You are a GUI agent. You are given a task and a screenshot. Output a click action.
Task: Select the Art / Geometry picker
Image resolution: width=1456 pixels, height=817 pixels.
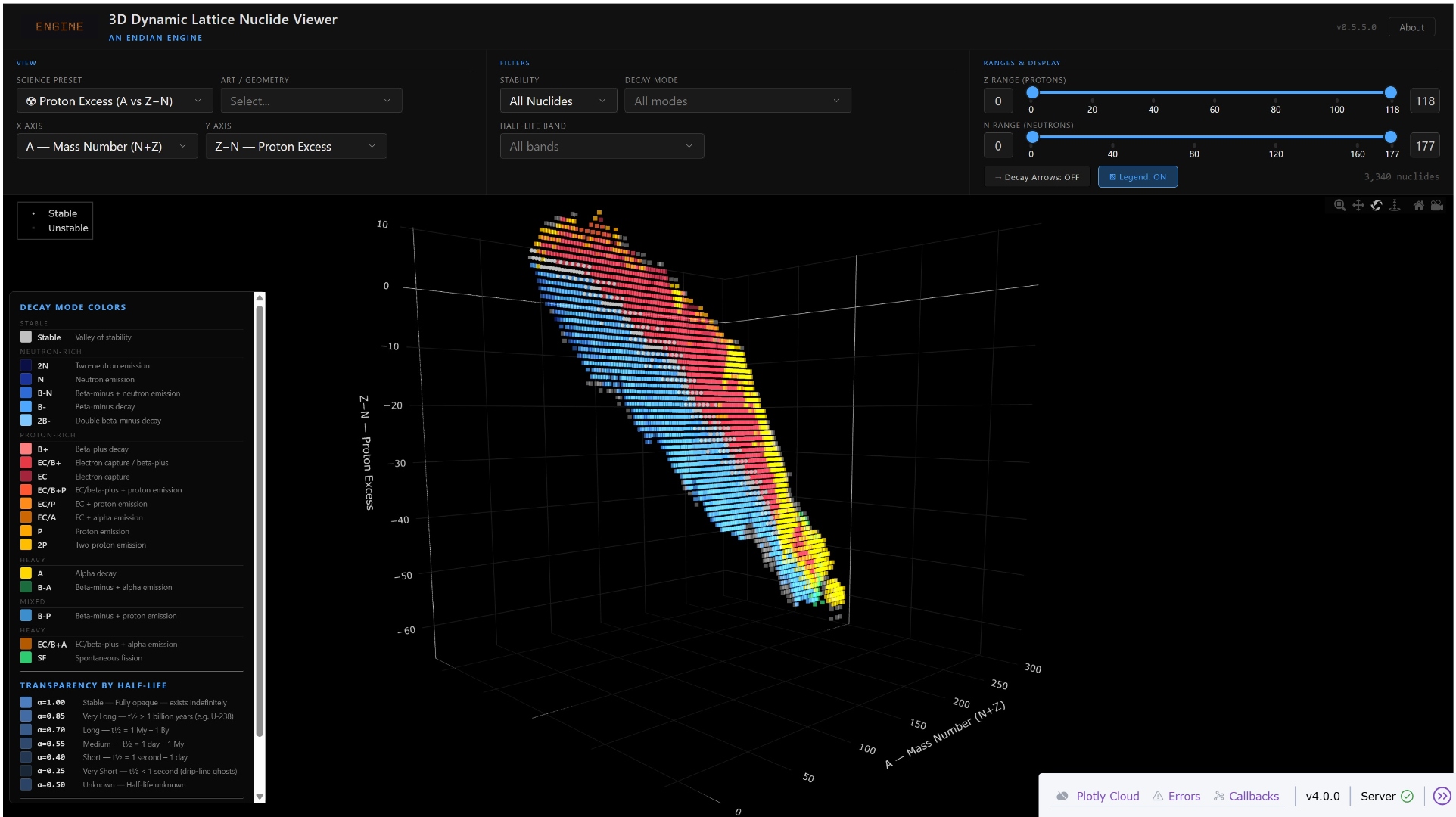point(311,100)
